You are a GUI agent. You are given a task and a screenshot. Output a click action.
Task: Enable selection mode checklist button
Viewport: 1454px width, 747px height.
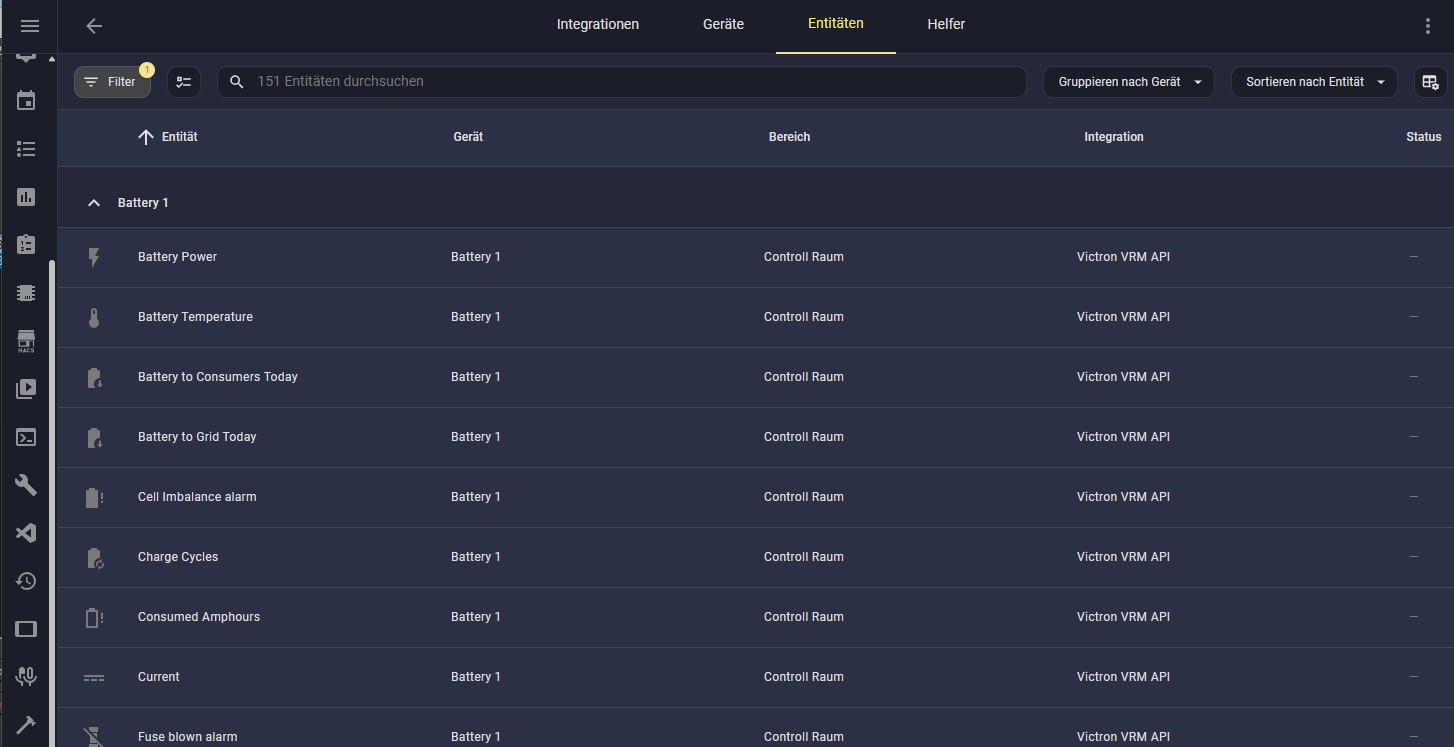183,82
